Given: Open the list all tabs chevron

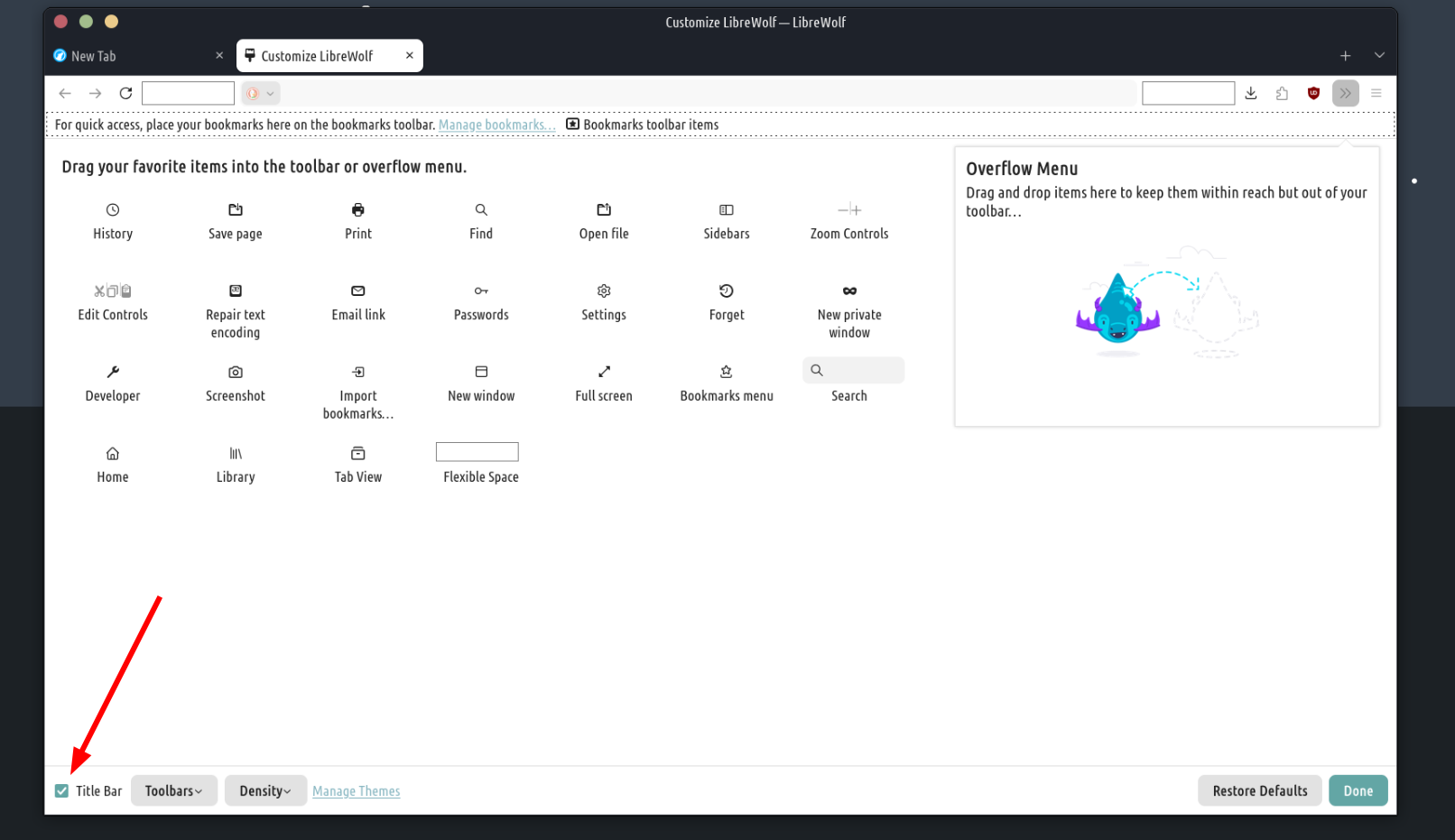Looking at the screenshot, I should [x=1379, y=56].
